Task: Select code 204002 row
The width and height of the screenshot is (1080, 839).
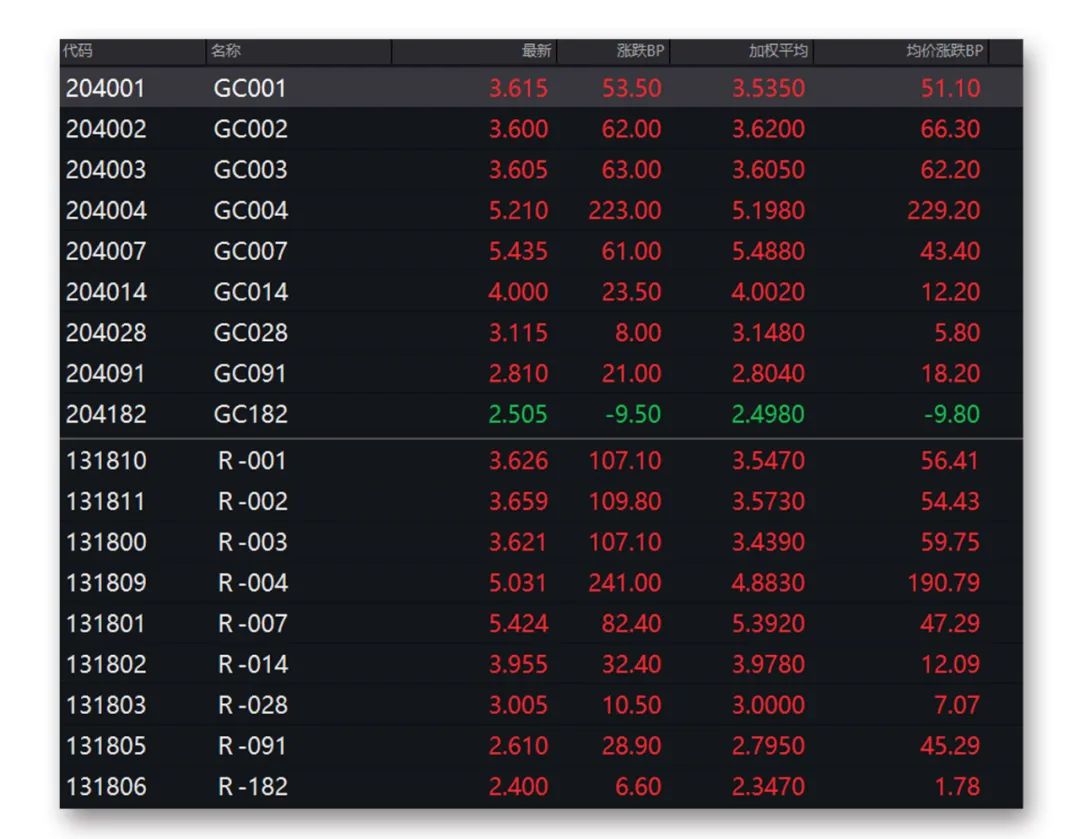Action: [105, 129]
